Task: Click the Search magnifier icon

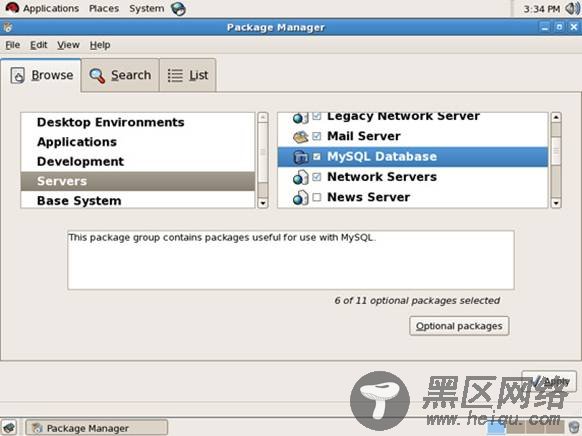Action: coord(97,75)
